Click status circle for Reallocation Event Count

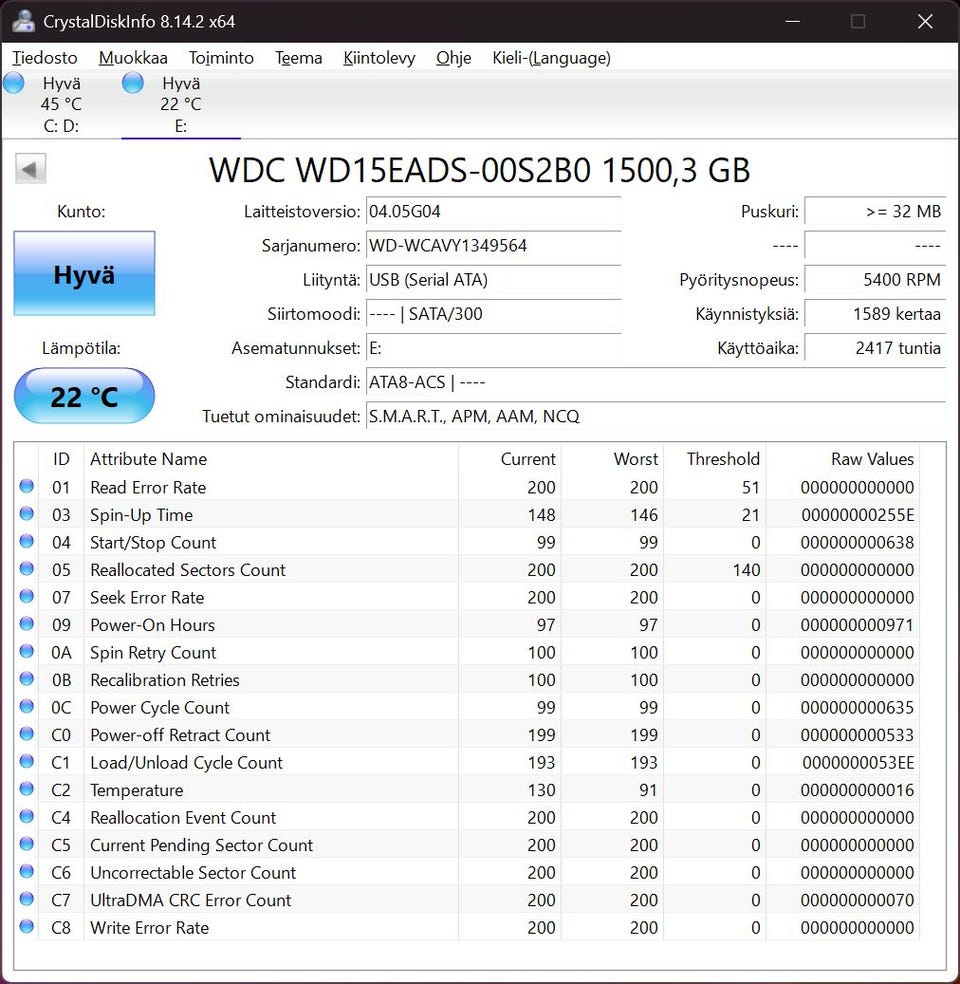click(26, 816)
